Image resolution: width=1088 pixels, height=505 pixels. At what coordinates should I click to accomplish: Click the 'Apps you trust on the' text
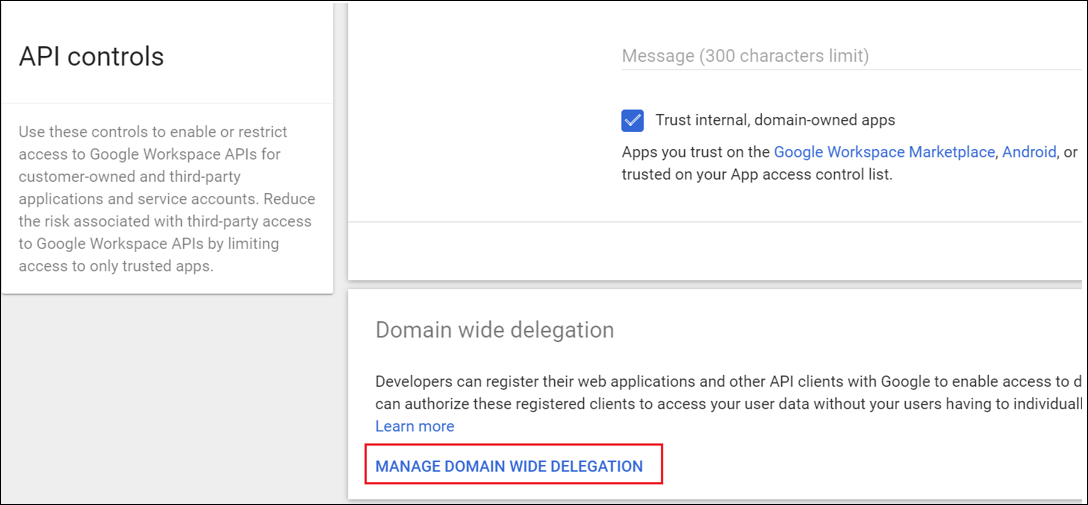coord(696,152)
